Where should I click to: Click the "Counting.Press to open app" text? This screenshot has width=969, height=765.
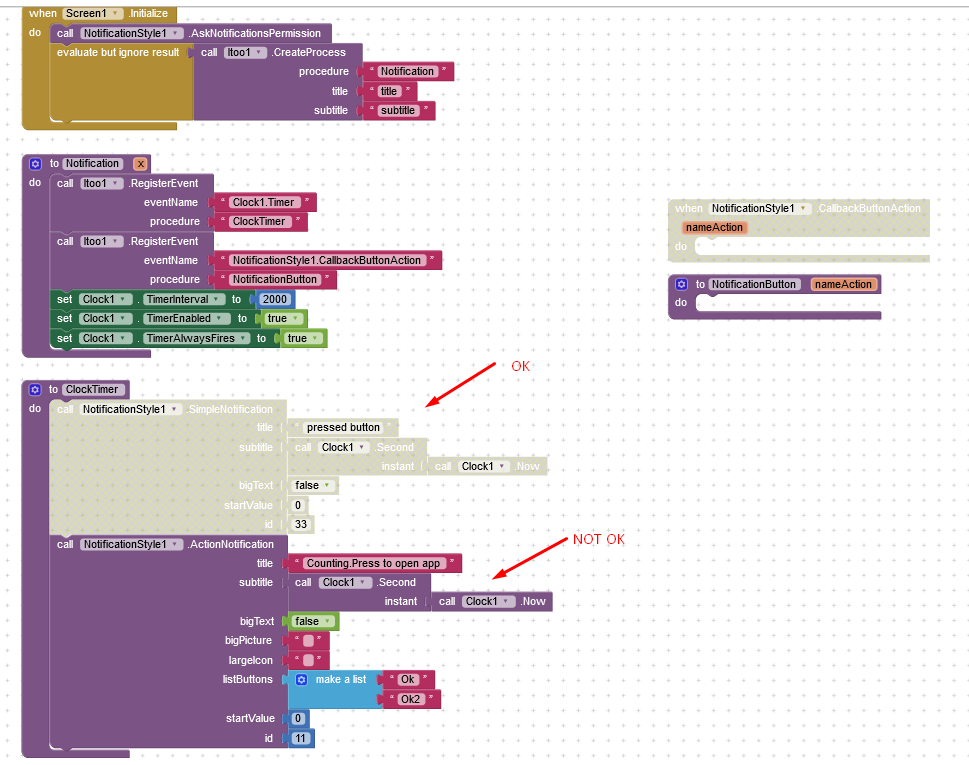click(x=373, y=564)
